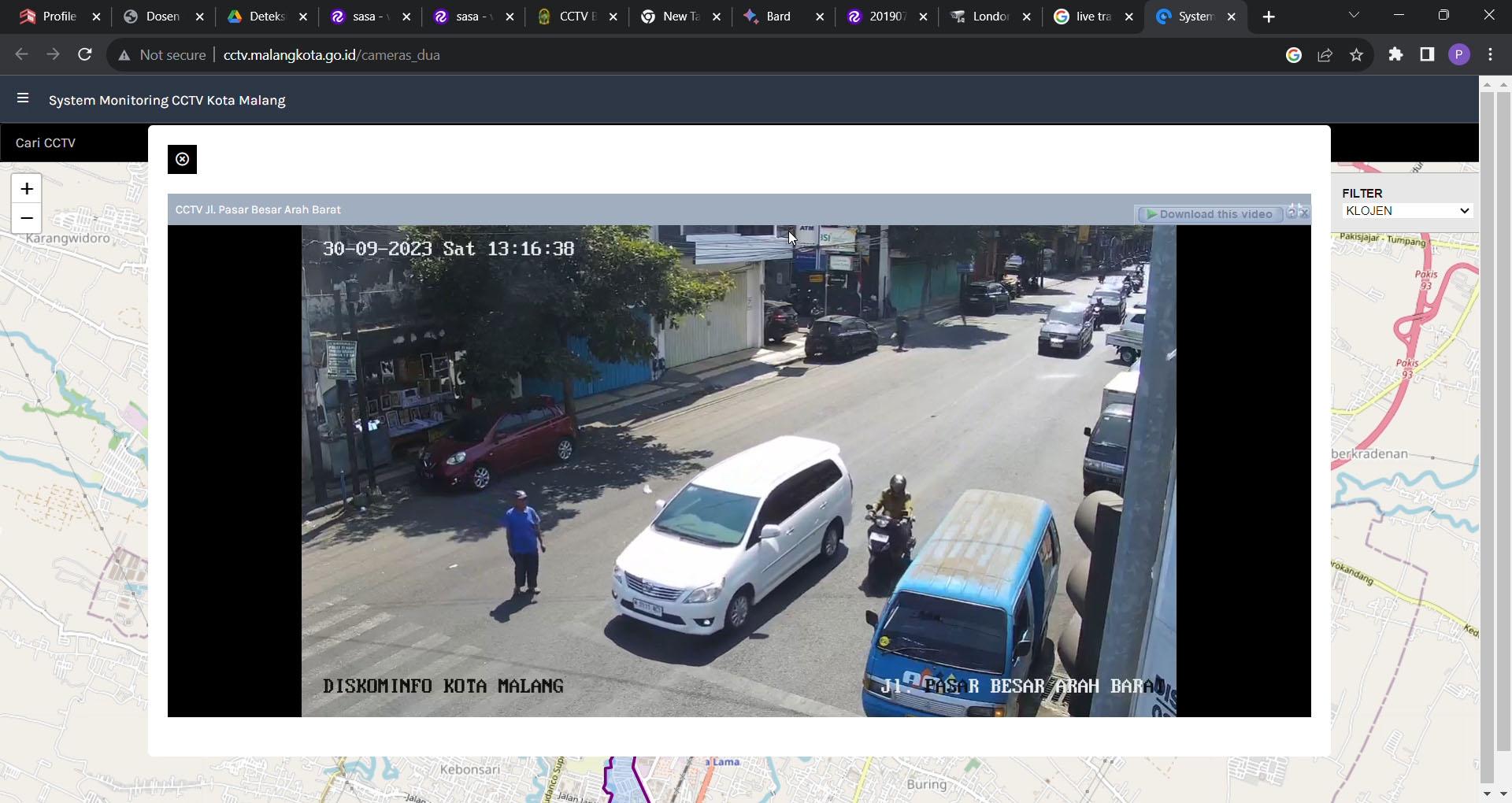Zoom out the map with the minus button
Screen dimensions: 1512x803
pyautogui.click(x=27, y=218)
